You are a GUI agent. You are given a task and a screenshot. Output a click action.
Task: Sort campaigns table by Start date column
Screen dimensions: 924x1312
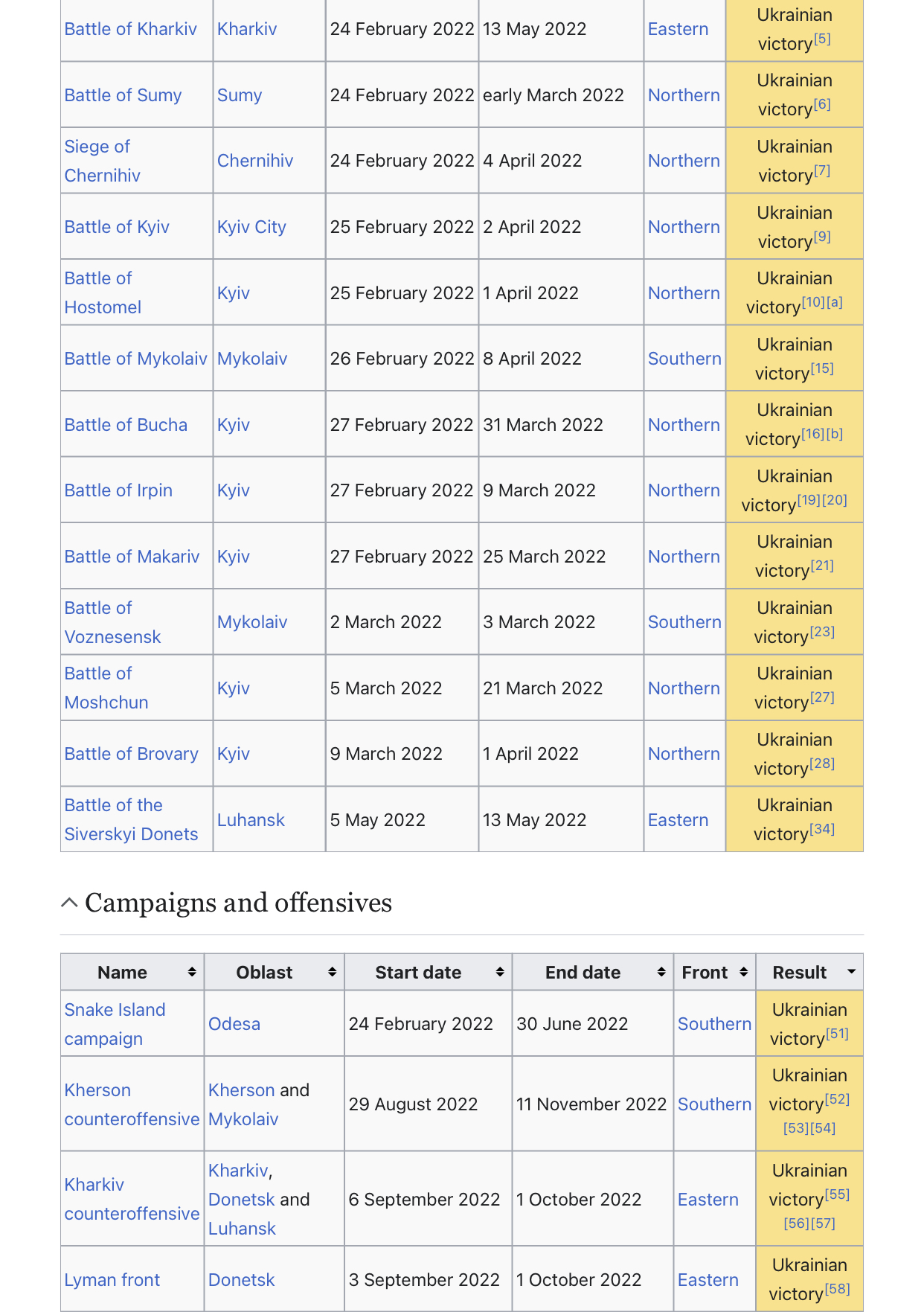(x=429, y=972)
